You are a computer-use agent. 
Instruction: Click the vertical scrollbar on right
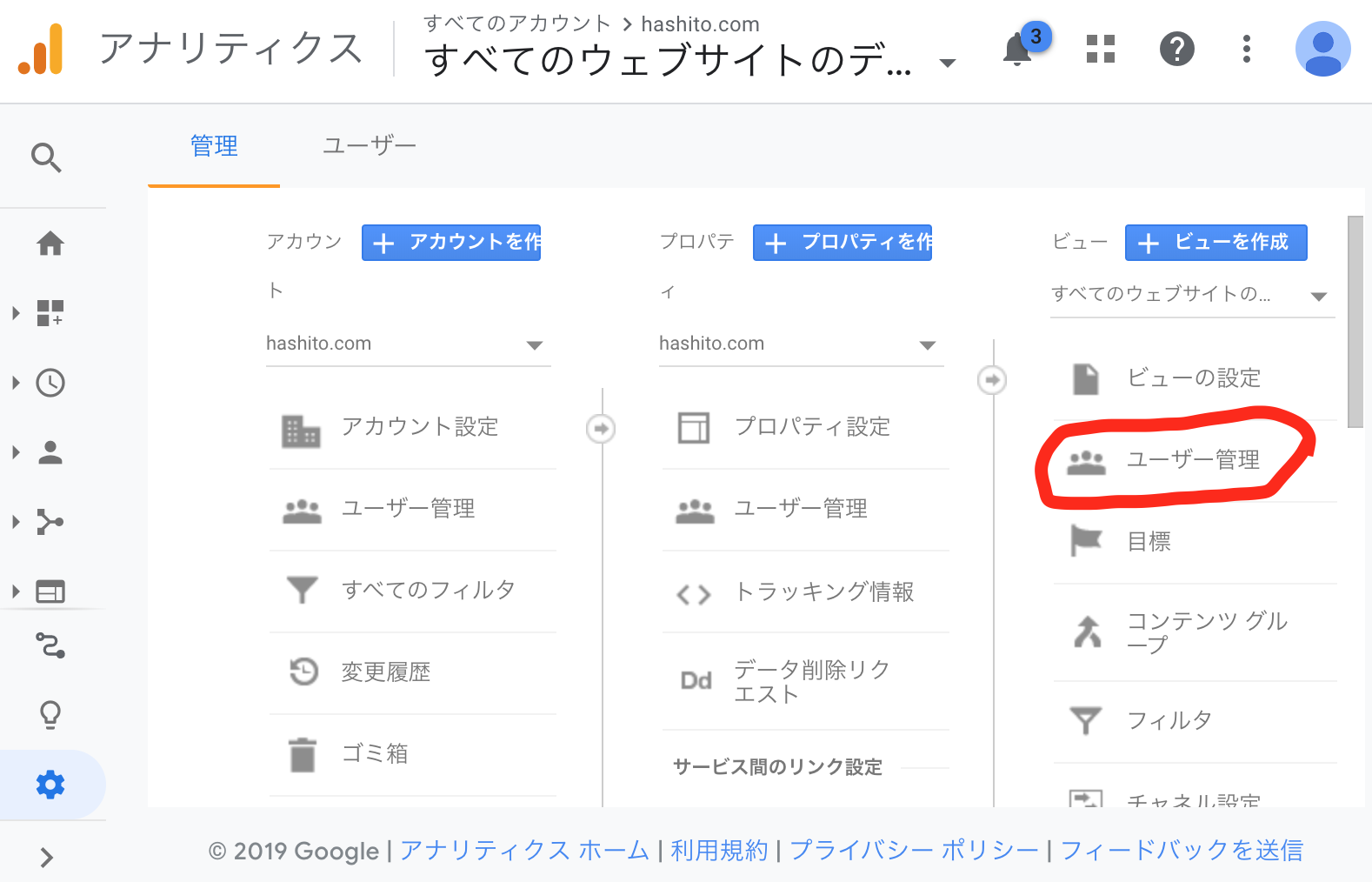point(1355,322)
